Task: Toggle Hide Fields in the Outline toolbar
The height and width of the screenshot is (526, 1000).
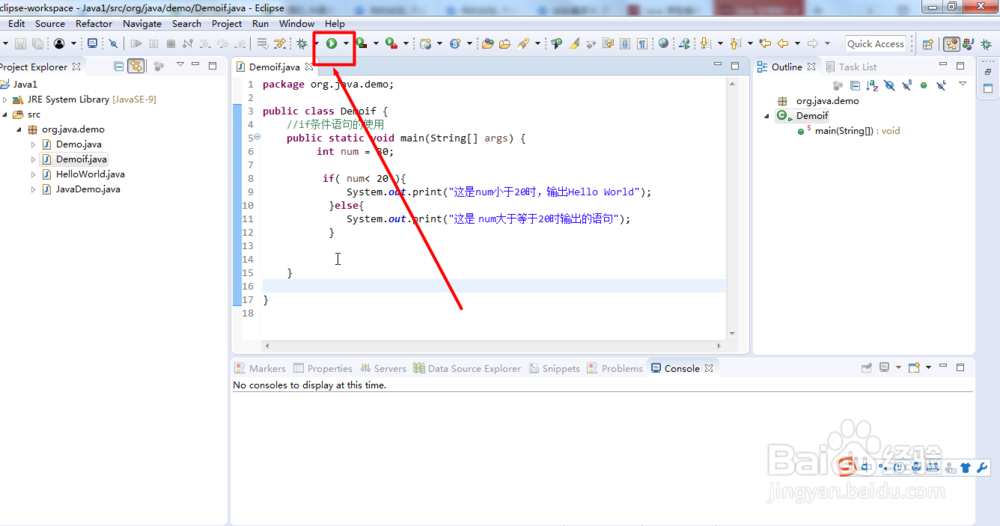Action: (890, 85)
